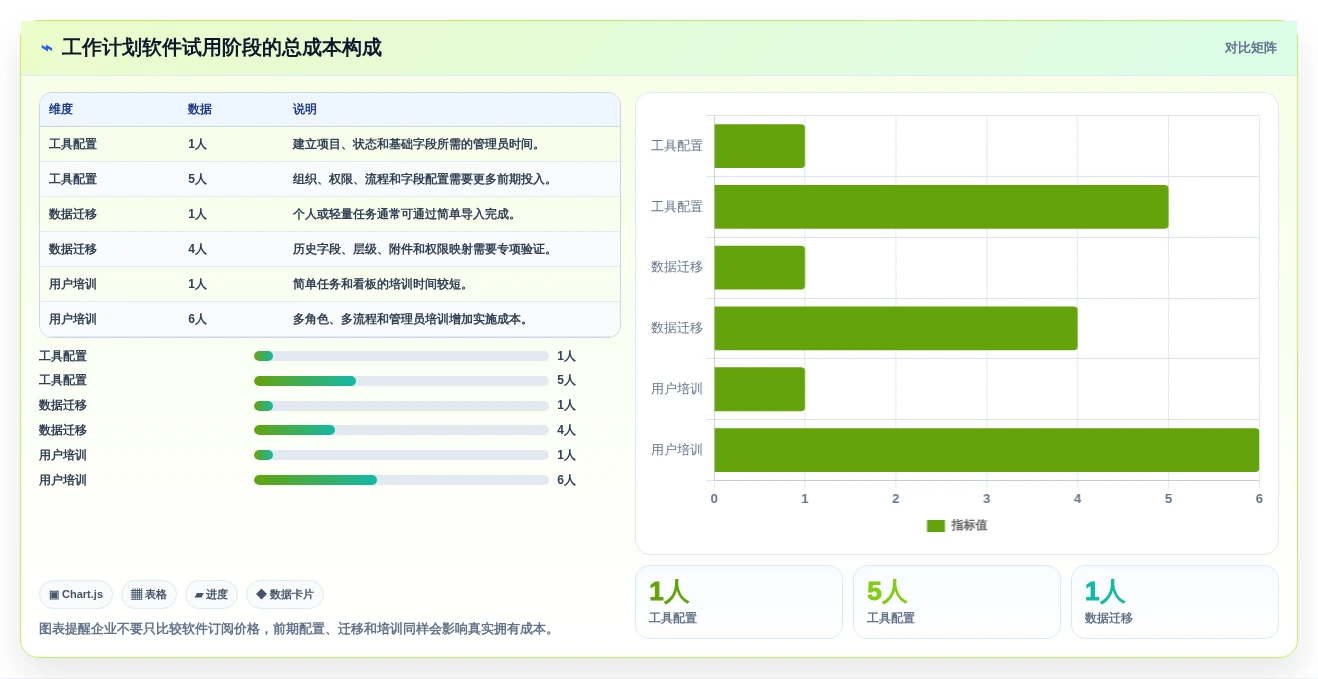Click the footer note starting 图表提醒企业
The width and height of the screenshot is (1318, 679).
coord(297,629)
